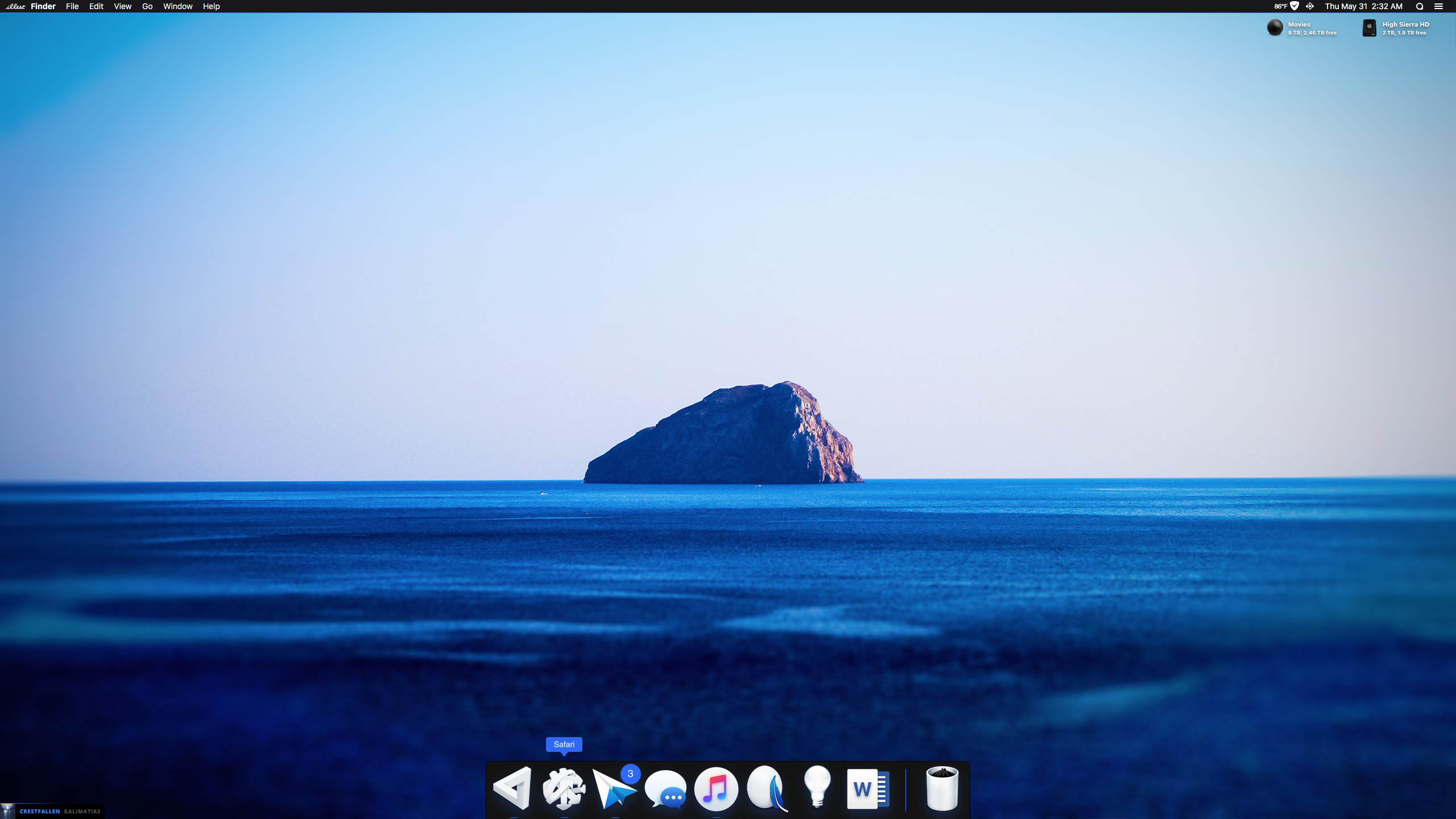Open the lightbulb app in dock

click(x=817, y=788)
